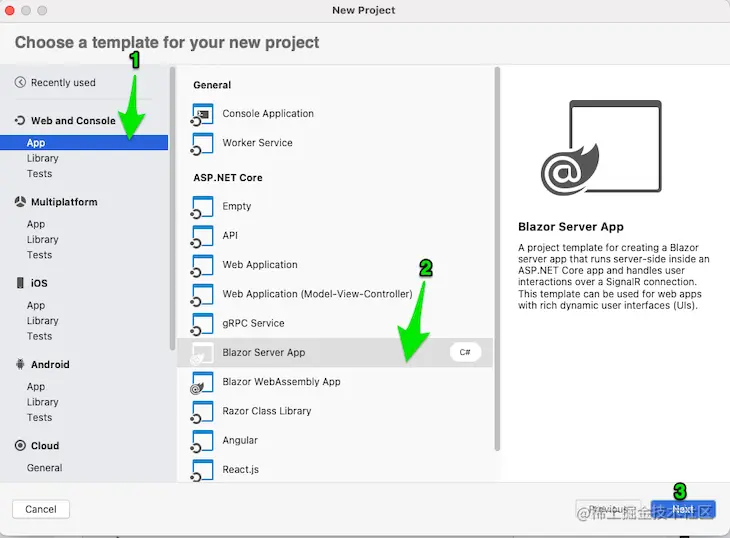Click the Cloud category icon

point(20,445)
